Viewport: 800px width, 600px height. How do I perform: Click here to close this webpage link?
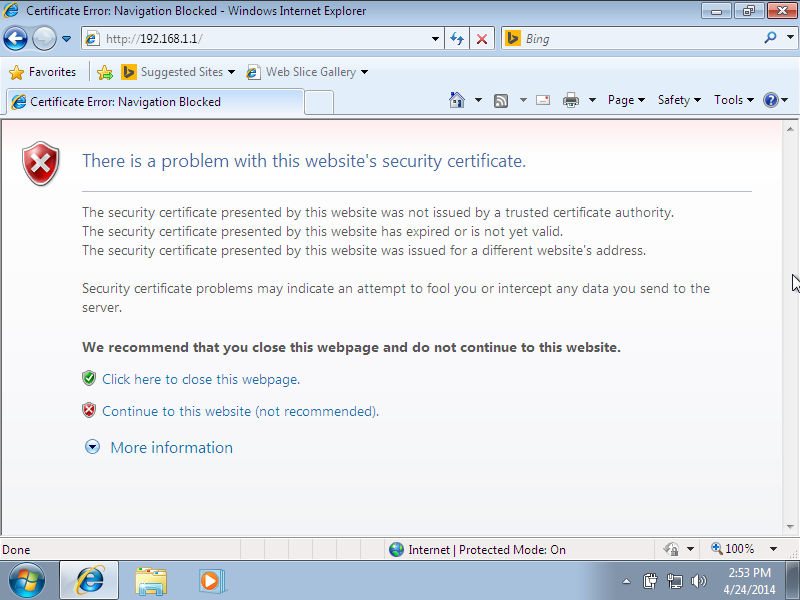pos(201,380)
